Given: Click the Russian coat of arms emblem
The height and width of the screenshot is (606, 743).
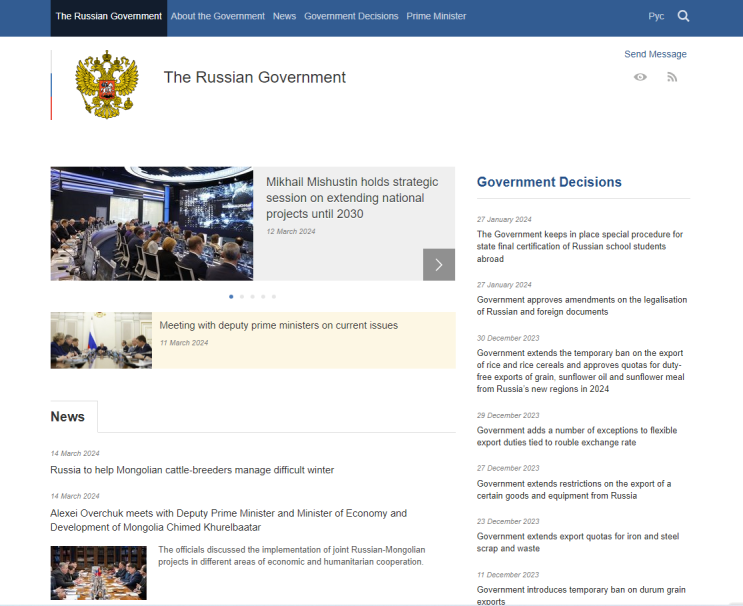Looking at the screenshot, I should coord(107,84).
